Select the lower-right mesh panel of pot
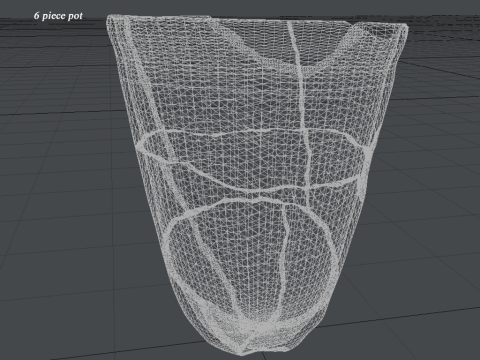 pyautogui.click(x=310, y=260)
